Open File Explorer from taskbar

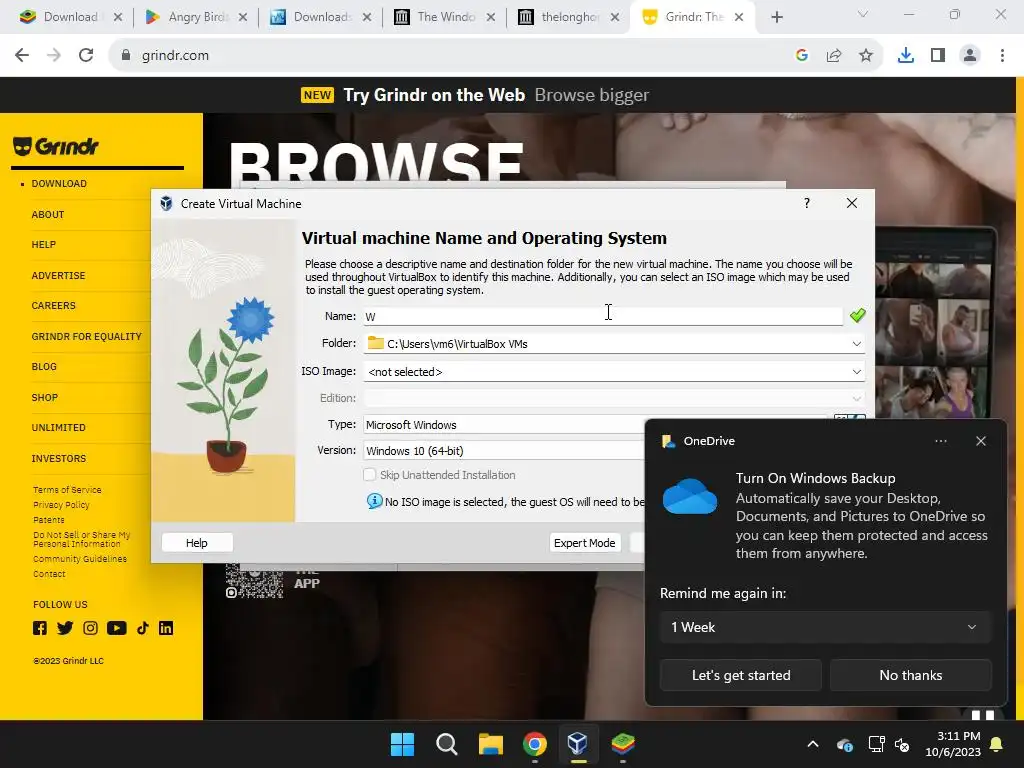(490, 744)
